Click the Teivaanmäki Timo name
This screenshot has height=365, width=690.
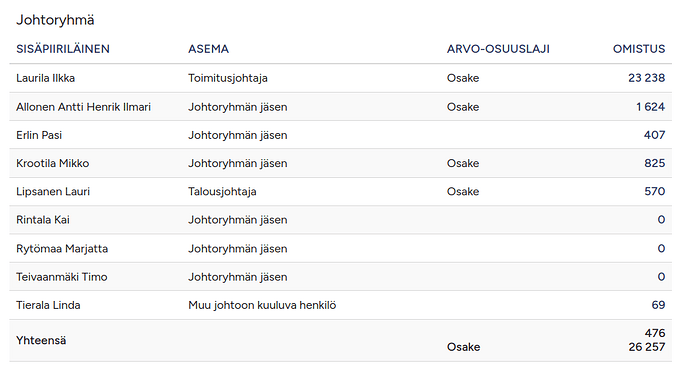coord(62,277)
